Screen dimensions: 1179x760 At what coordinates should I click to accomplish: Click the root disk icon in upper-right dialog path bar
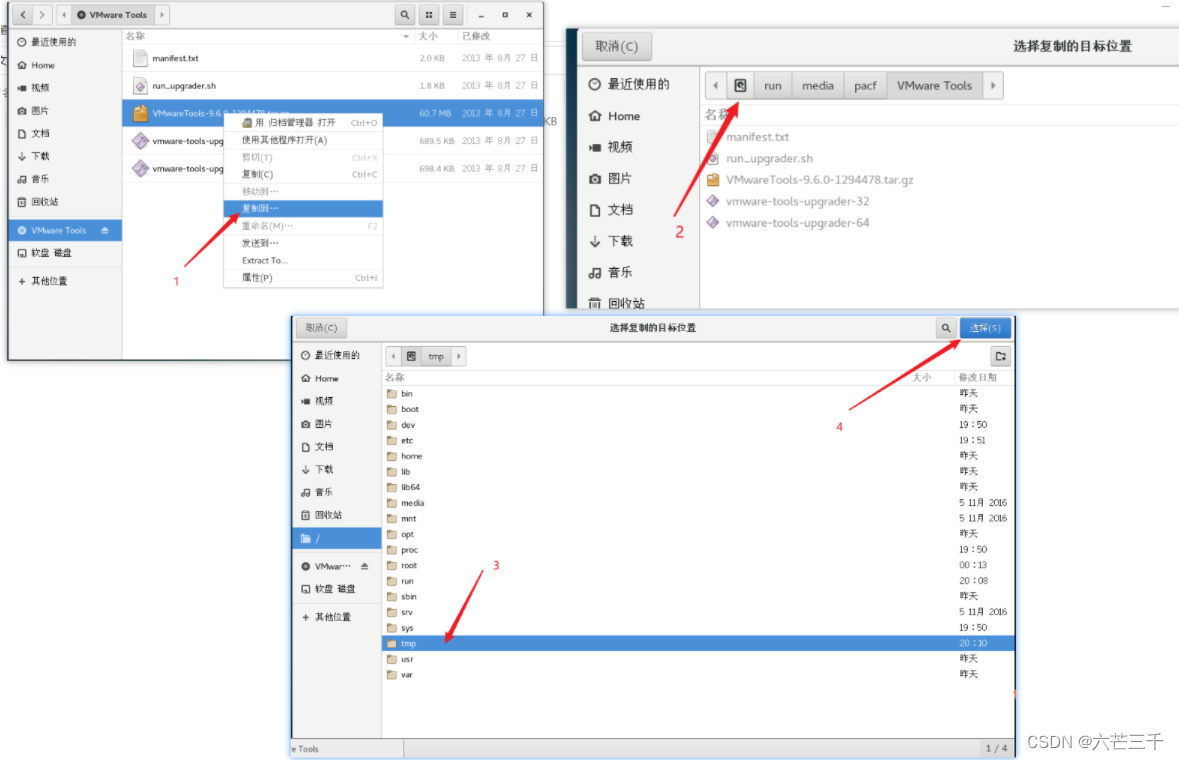(x=740, y=86)
